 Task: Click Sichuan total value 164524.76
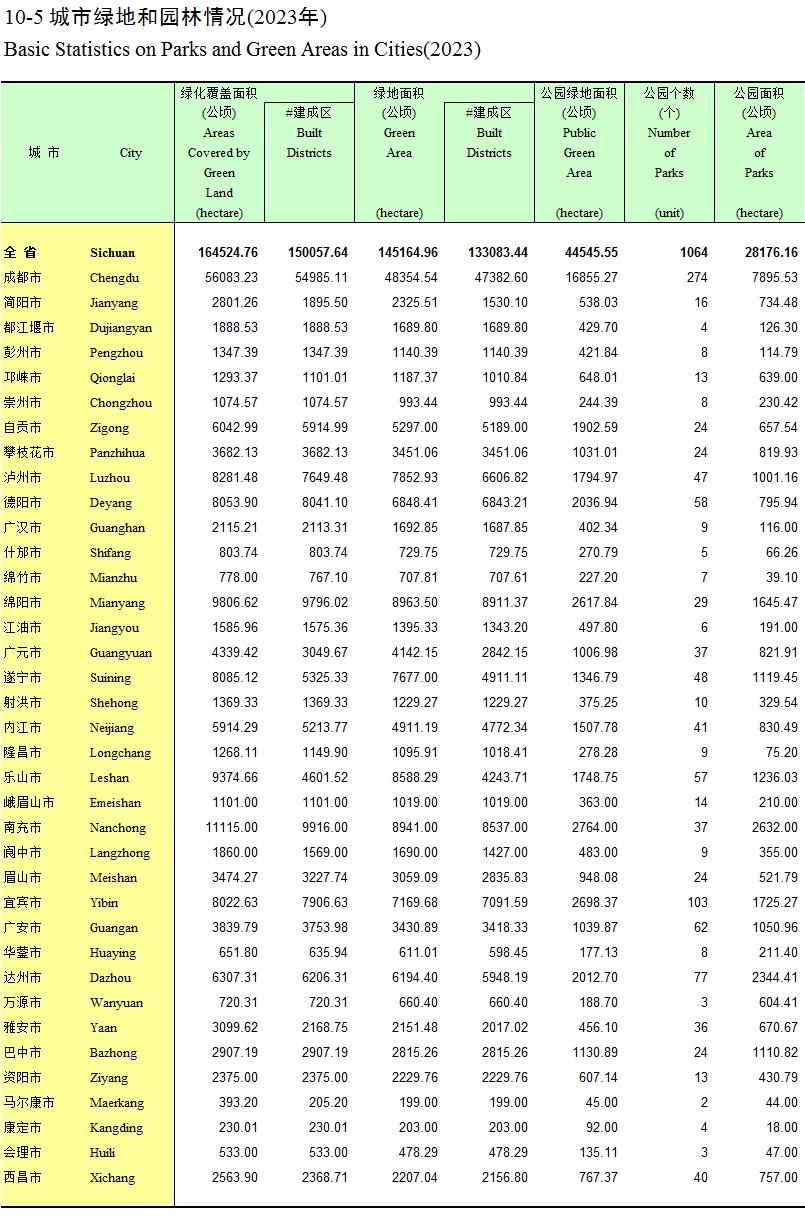pos(228,253)
